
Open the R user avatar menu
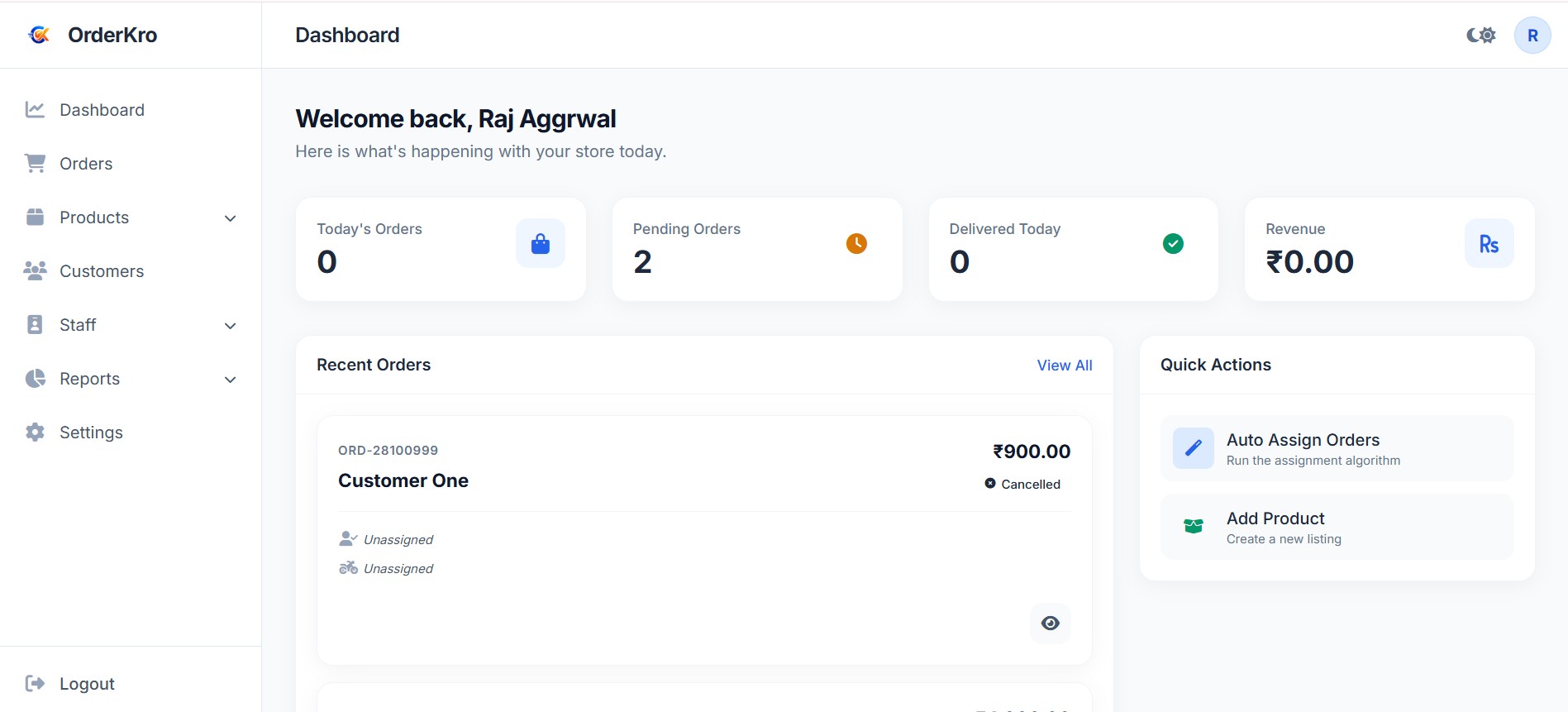tap(1532, 36)
